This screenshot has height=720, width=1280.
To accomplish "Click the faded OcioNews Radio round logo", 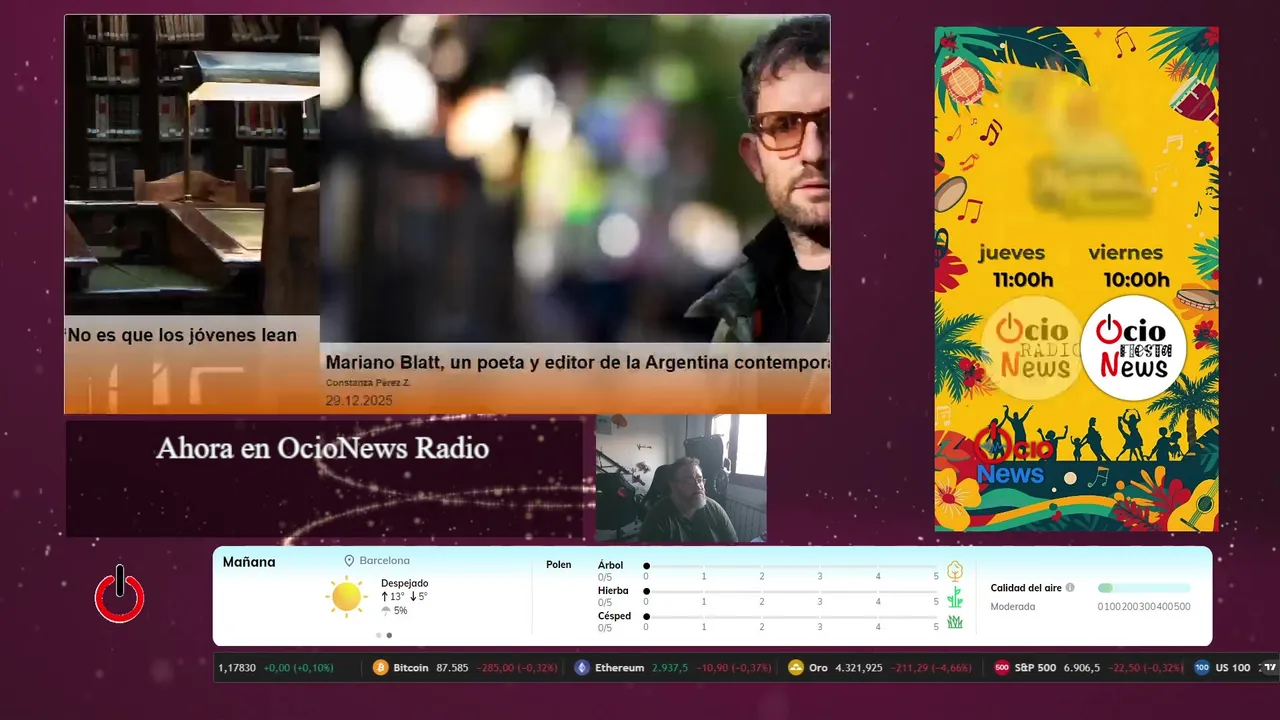I will (1034, 348).
